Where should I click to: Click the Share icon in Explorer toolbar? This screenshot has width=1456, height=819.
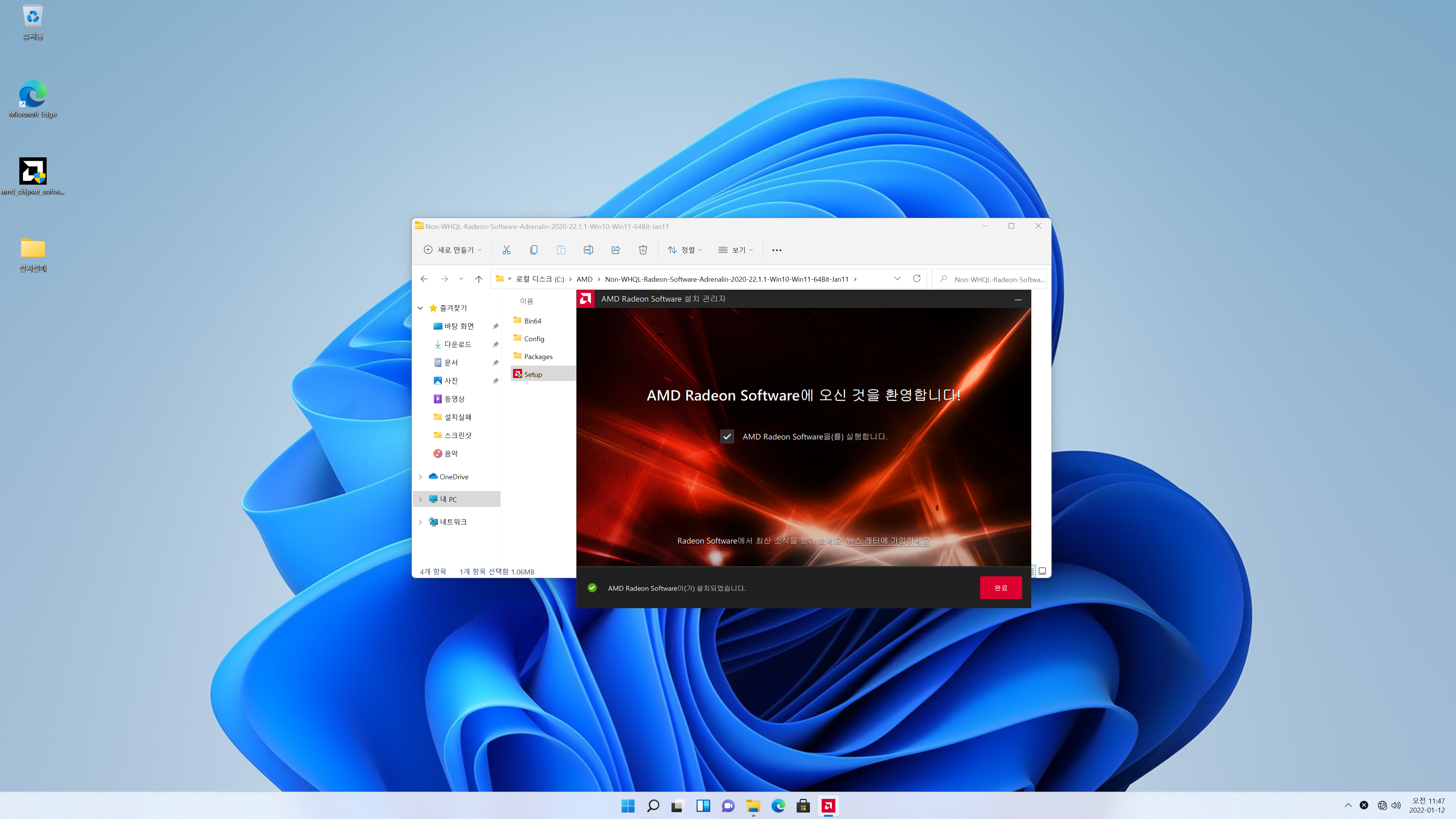tap(615, 250)
